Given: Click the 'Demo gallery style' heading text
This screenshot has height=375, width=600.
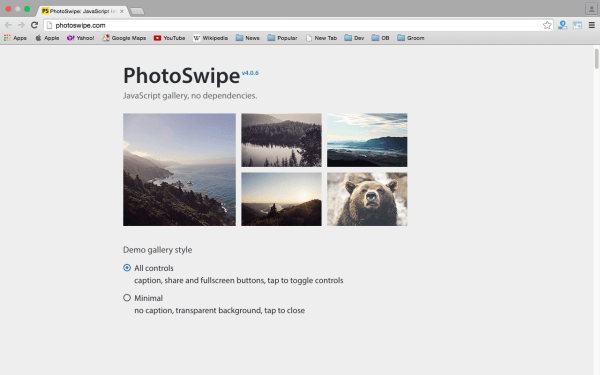Looking at the screenshot, I should point(157,250).
